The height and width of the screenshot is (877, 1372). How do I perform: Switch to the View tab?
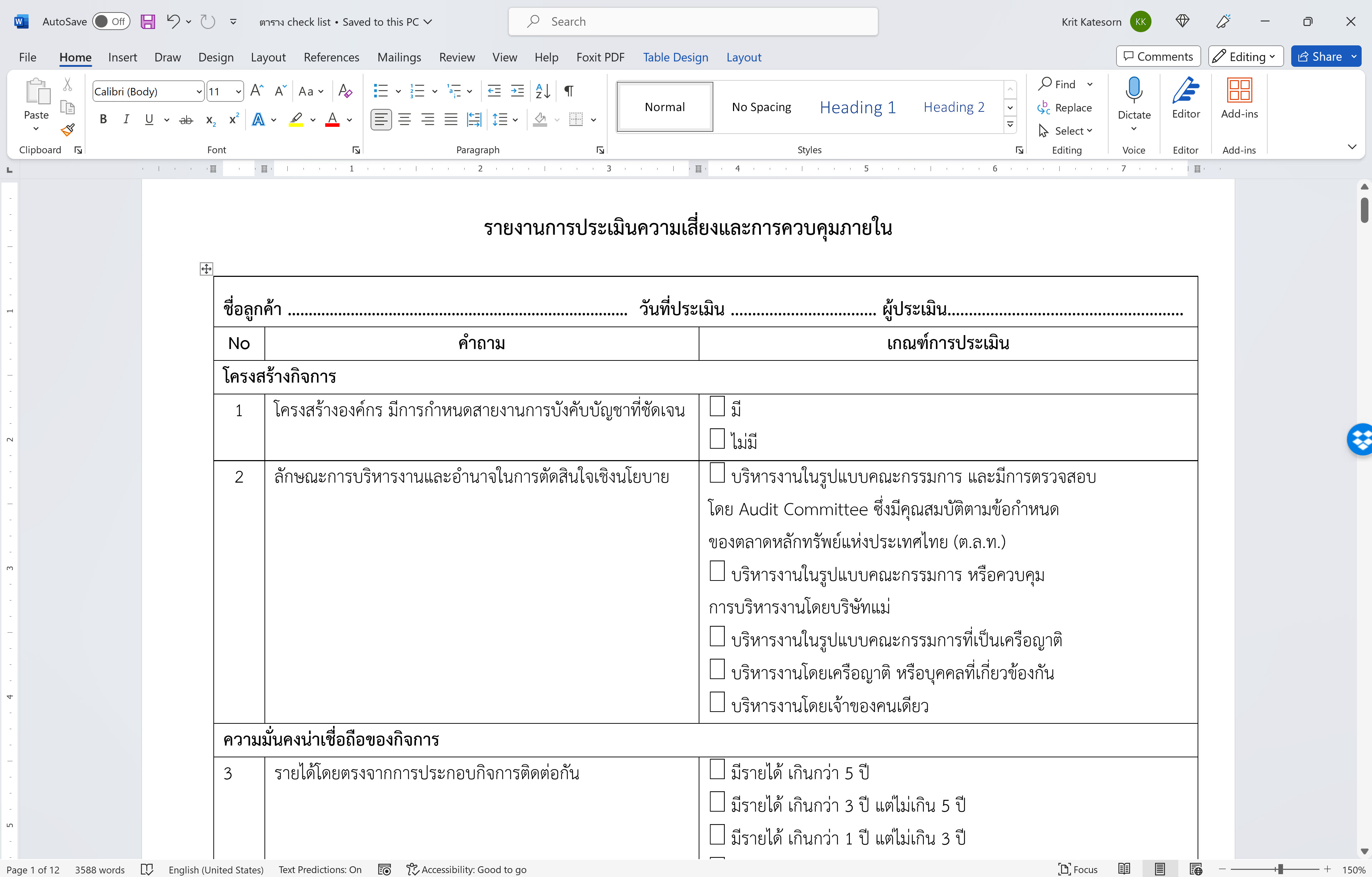tap(504, 57)
